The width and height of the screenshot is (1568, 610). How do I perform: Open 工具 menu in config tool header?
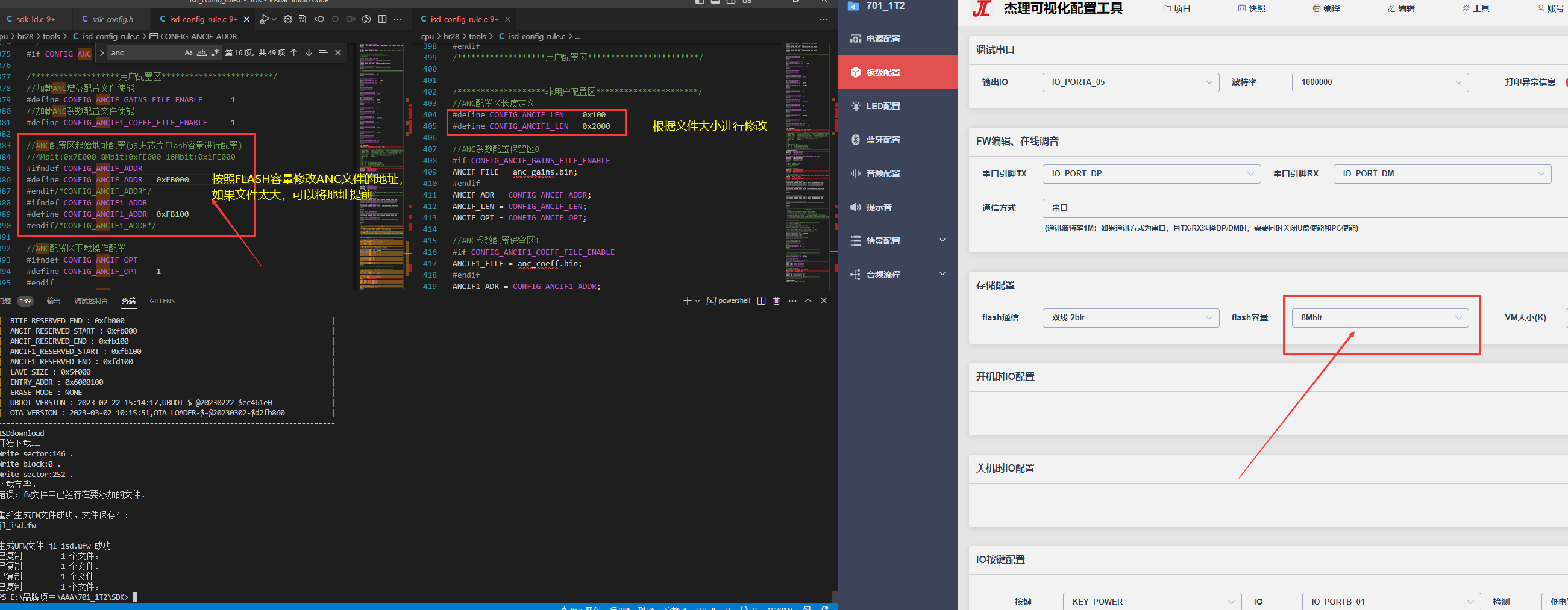click(1475, 8)
